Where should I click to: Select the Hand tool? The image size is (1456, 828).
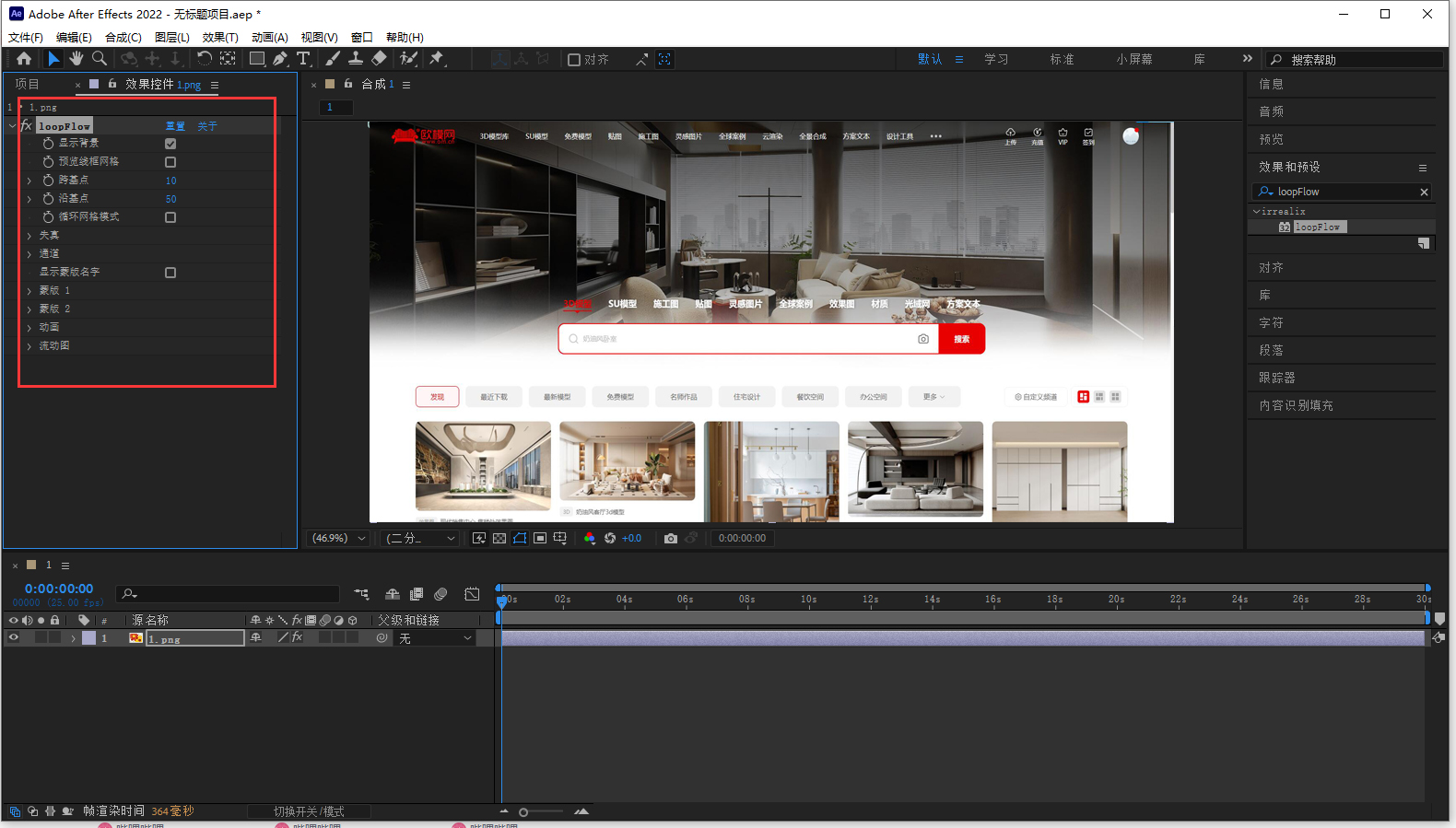76,59
